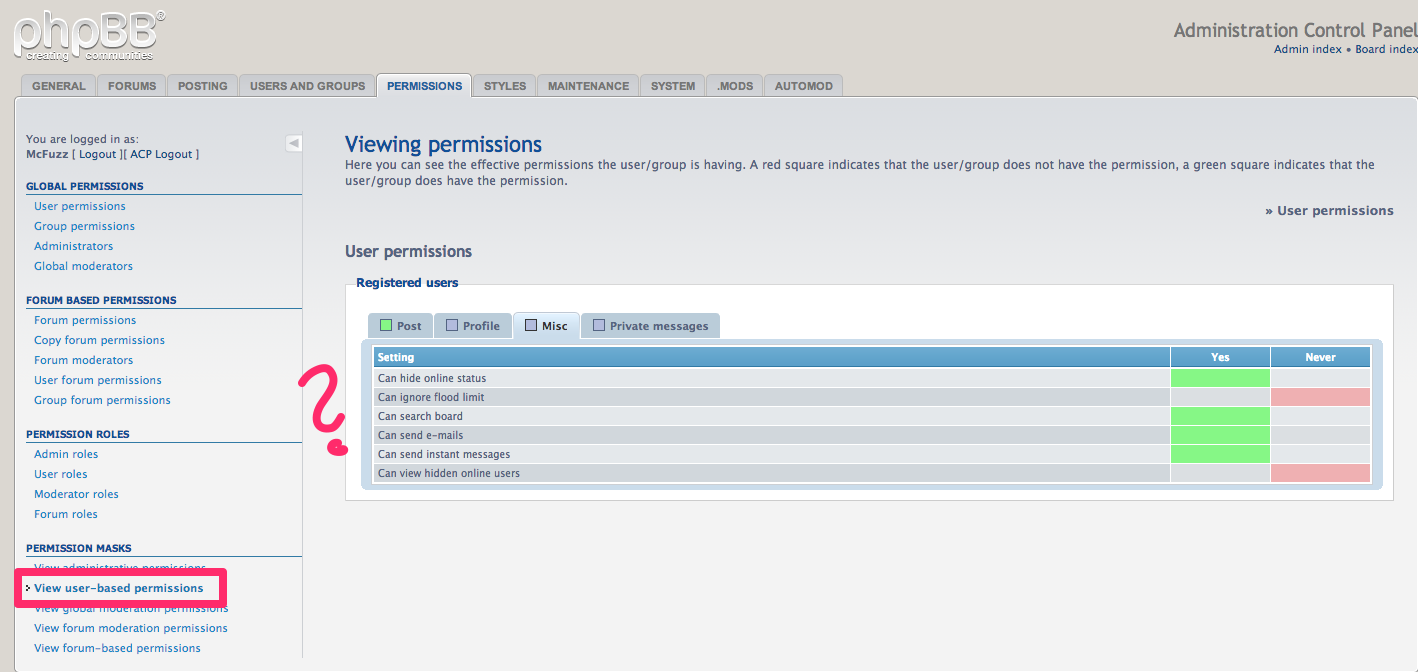Click the phpBB logo
Viewport: 1418px width, 672px height.
(x=88, y=35)
